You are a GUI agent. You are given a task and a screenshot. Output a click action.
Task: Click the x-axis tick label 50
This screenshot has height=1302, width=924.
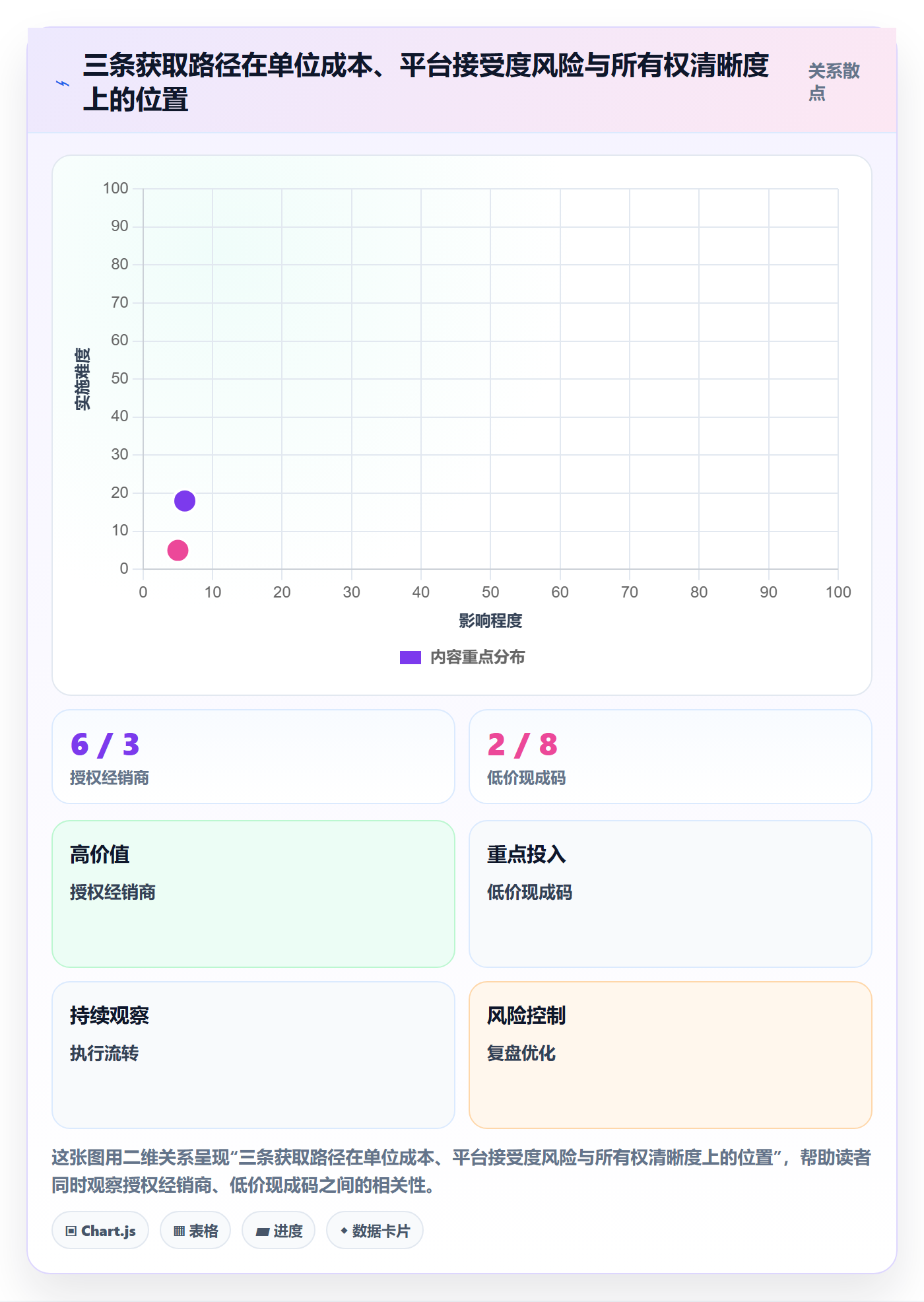(490, 592)
